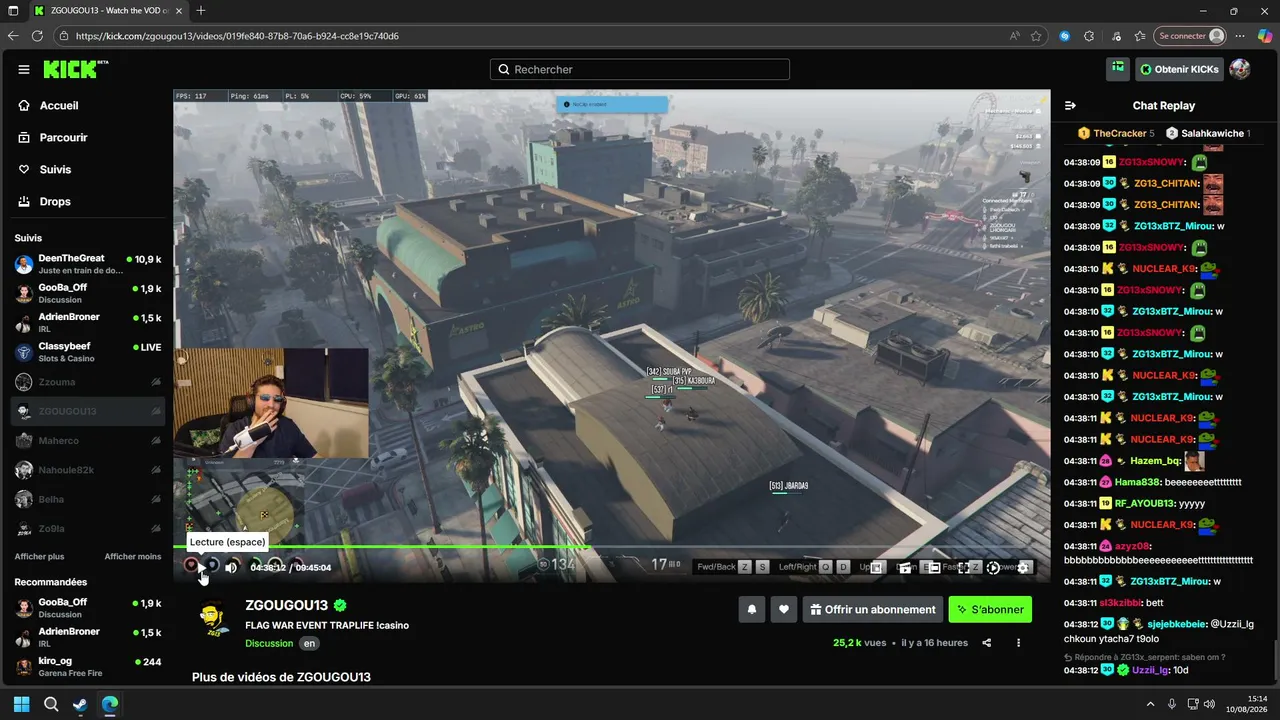Open followed channel AdrienBroner under Suivis
The image size is (1280, 720).
click(x=88, y=323)
